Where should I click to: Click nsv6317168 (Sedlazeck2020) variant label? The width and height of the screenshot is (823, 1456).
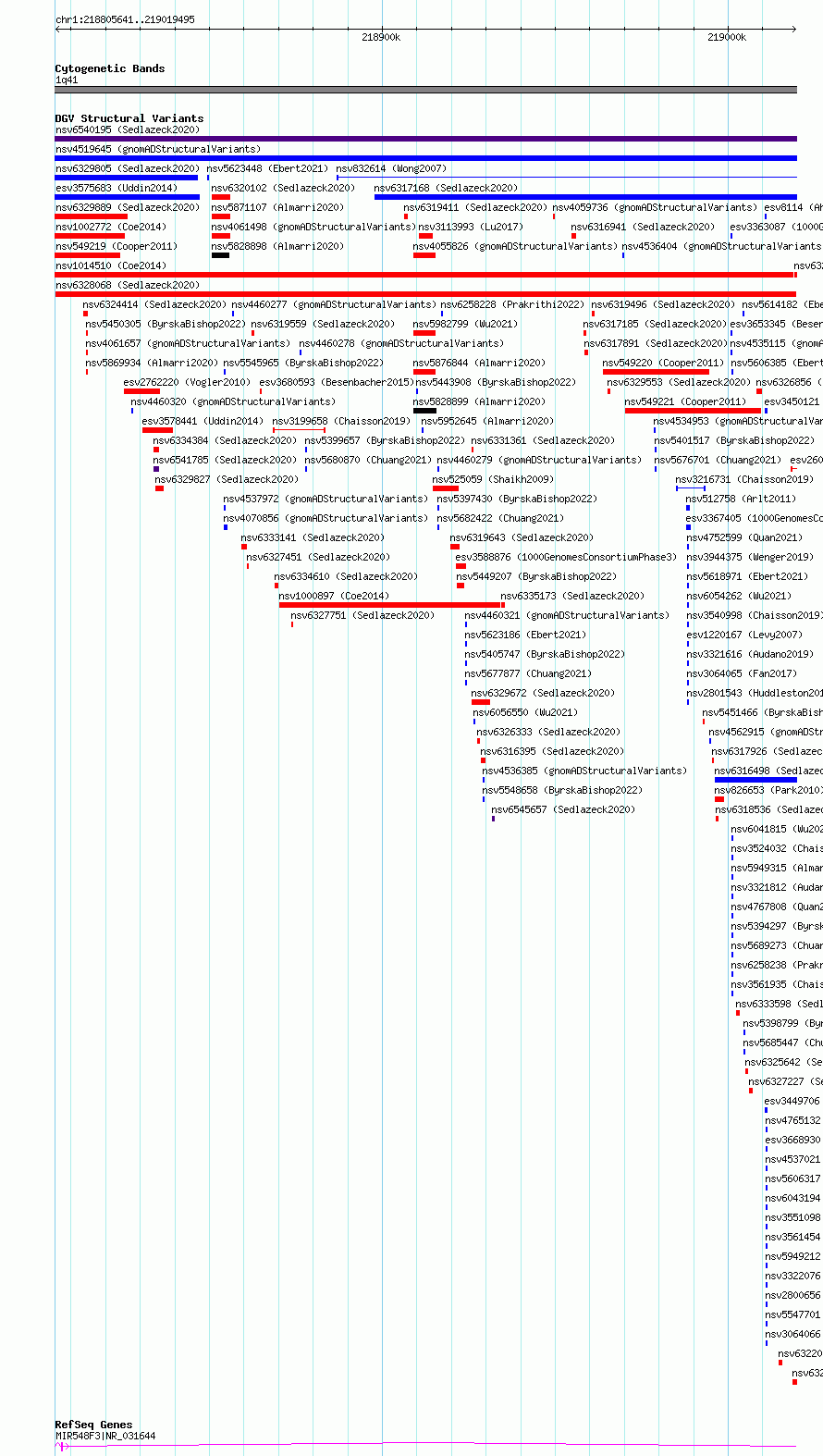click(x=446, y=188)
